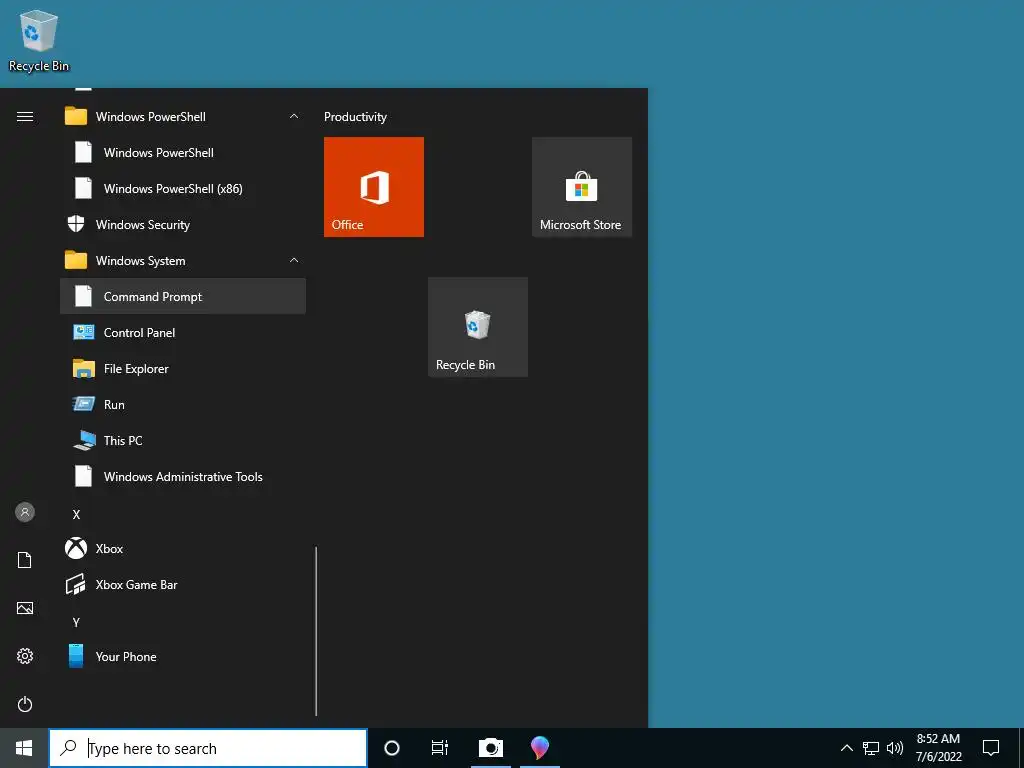The height and width of the screenshot is (768, 1024).
Task: Launch Control Panel from list
Action: click(183, 332)
